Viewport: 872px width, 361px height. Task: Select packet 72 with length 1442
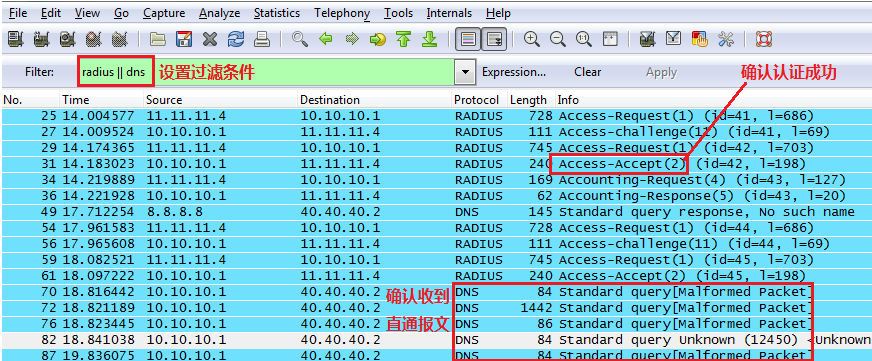(x=436, y=308)
